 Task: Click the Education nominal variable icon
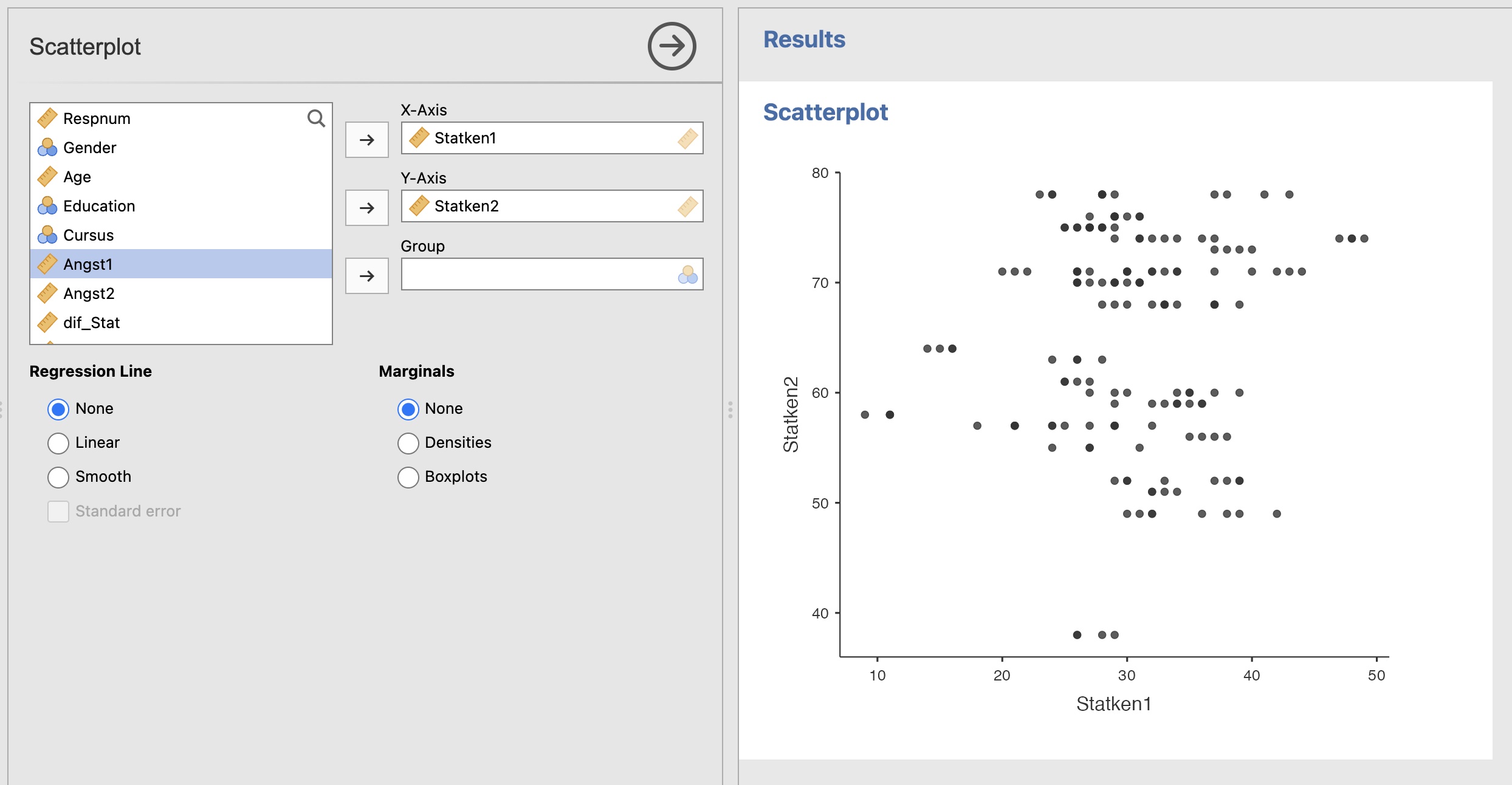[x=47, y=206]
